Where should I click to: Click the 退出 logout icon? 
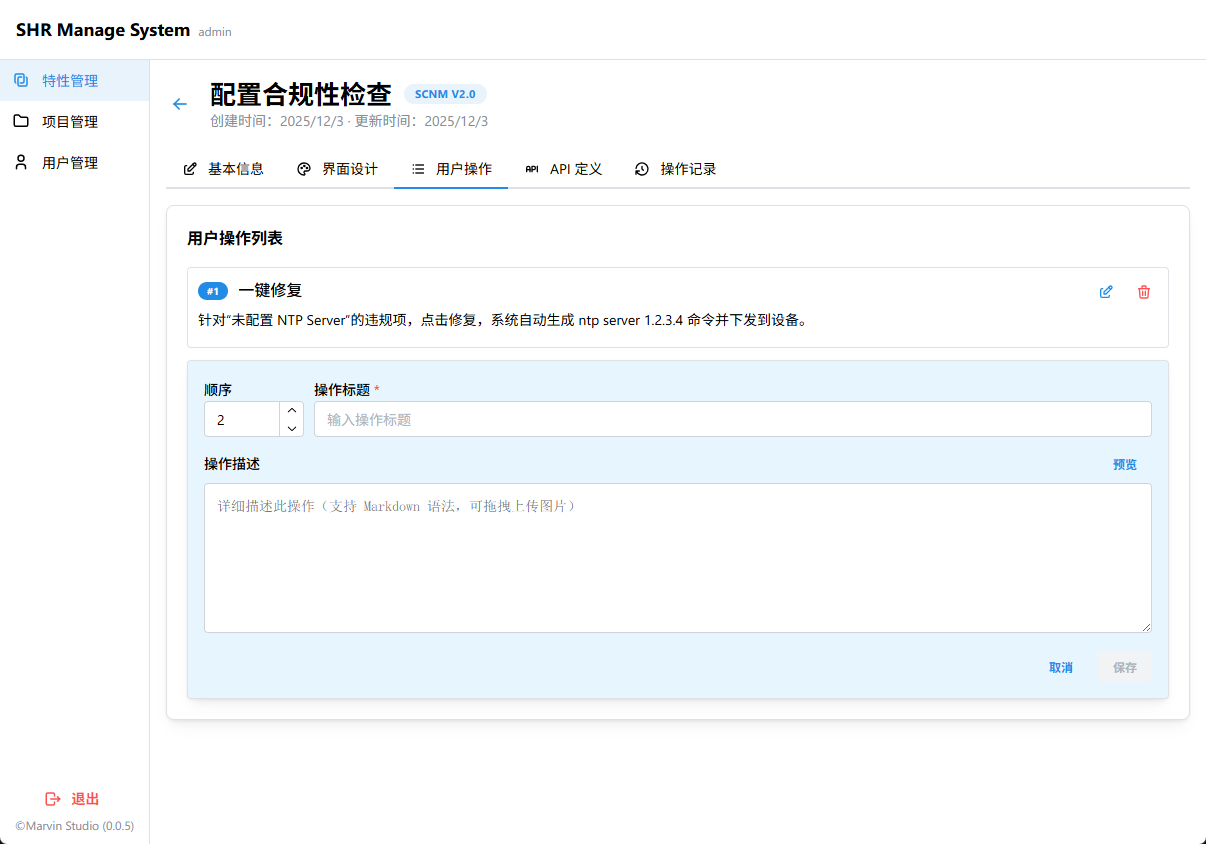pos(53,799)
